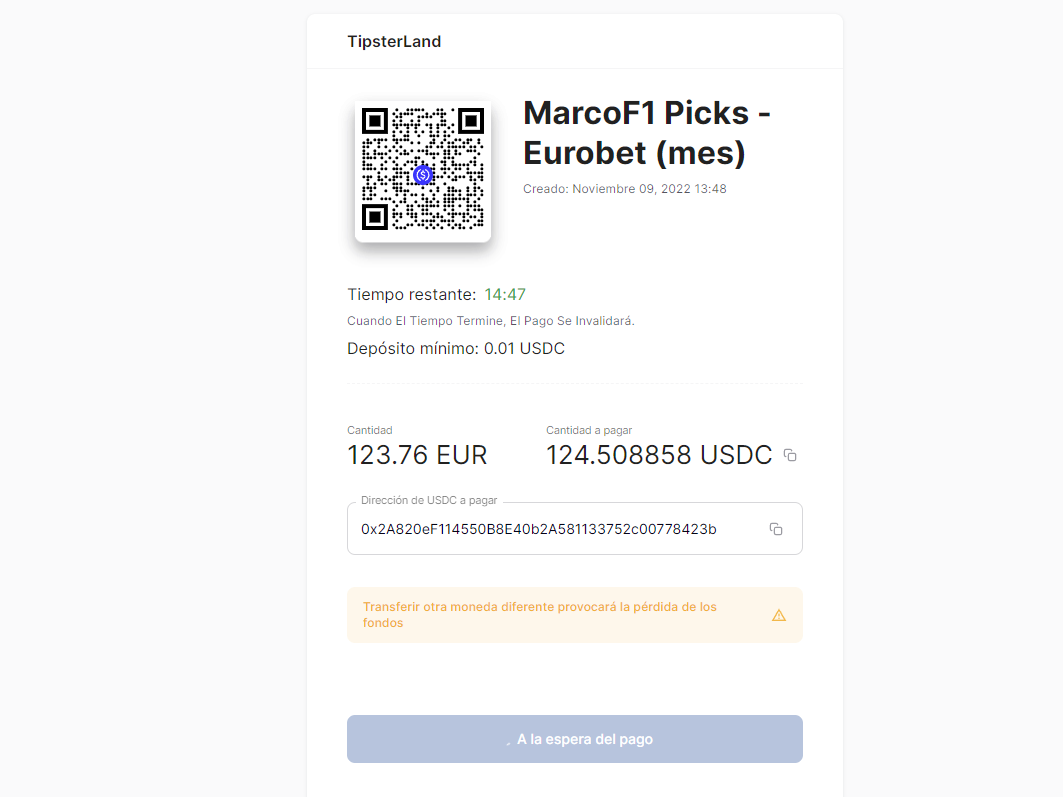The width and height of the screenshot is (1063, 797).
Task: Click the 14:47 remaining time countdown
Action: (x=505, y=294)
